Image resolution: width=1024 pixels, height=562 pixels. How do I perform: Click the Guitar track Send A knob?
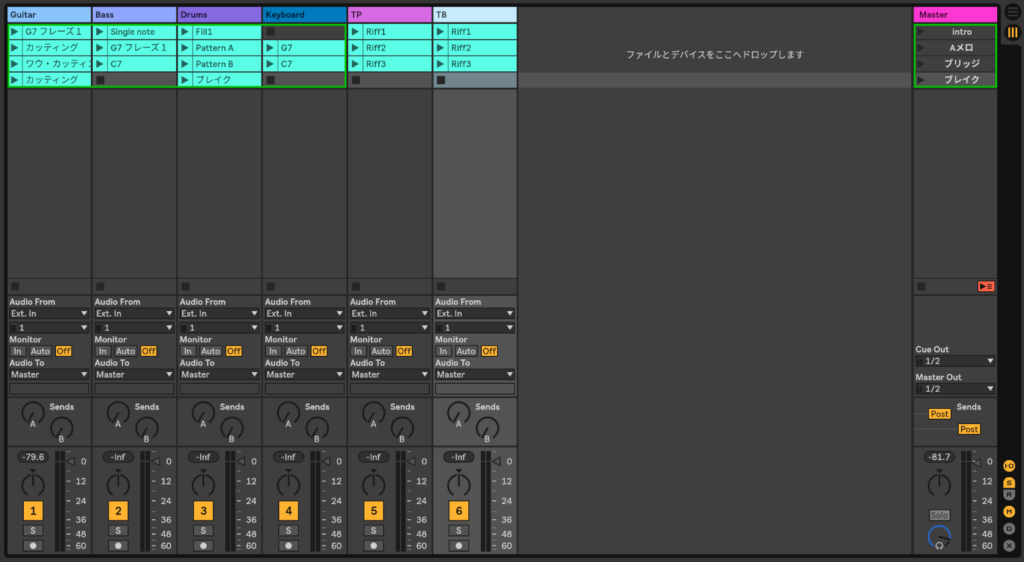pyautogui.click(x=32, y=411)
